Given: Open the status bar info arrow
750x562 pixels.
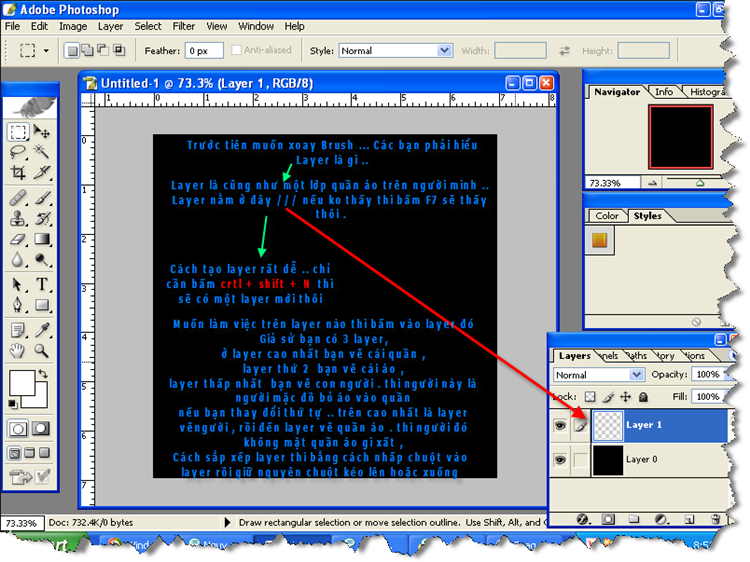Looking at the screenshot, I should coord(227,522).
